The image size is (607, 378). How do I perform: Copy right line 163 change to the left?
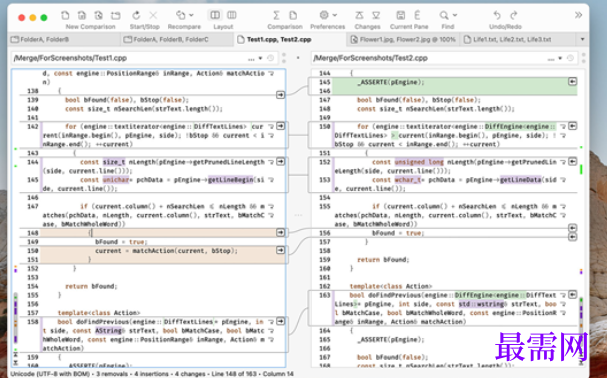pos(573,295)
